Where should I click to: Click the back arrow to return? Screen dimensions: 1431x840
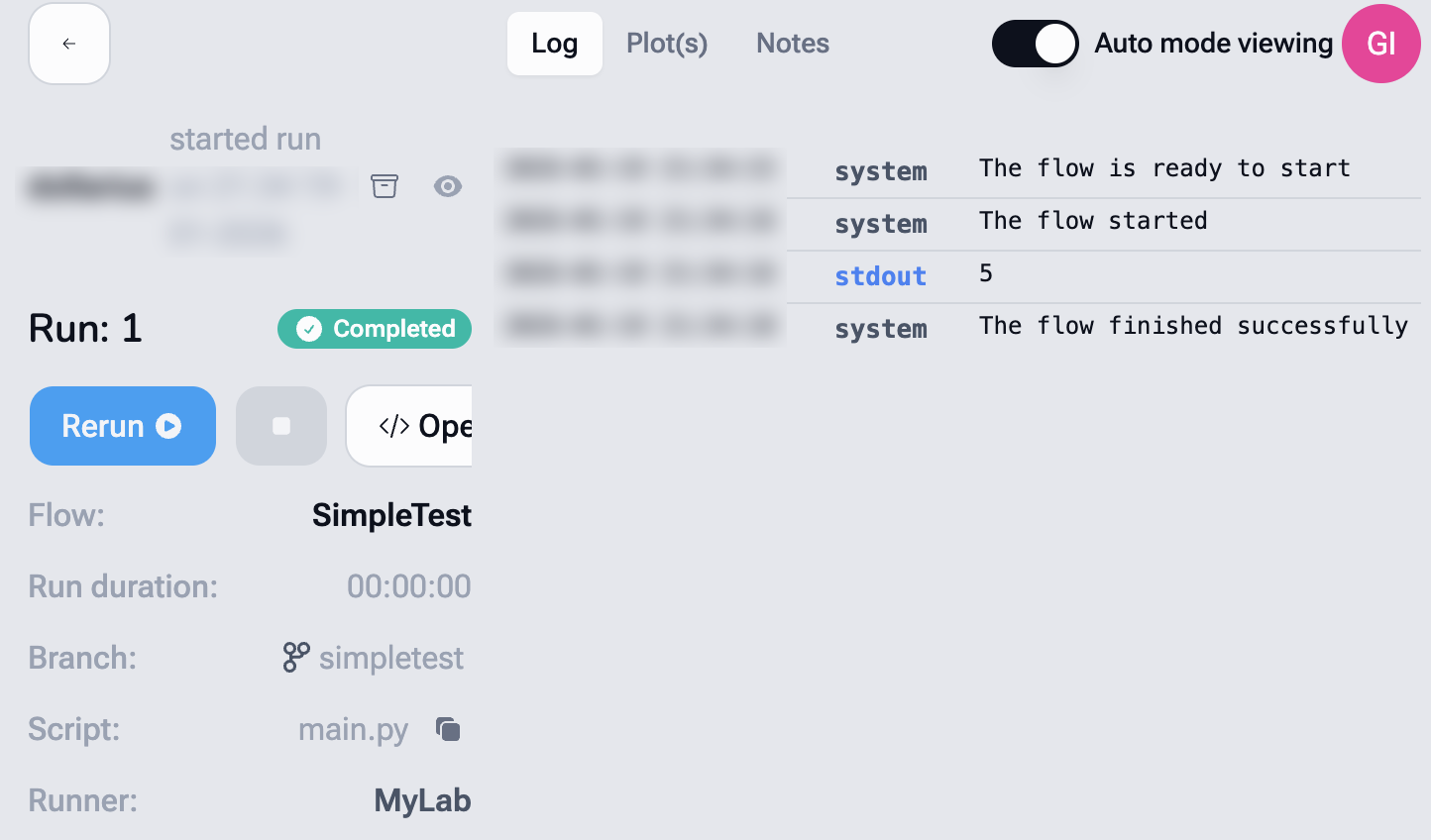68,44
